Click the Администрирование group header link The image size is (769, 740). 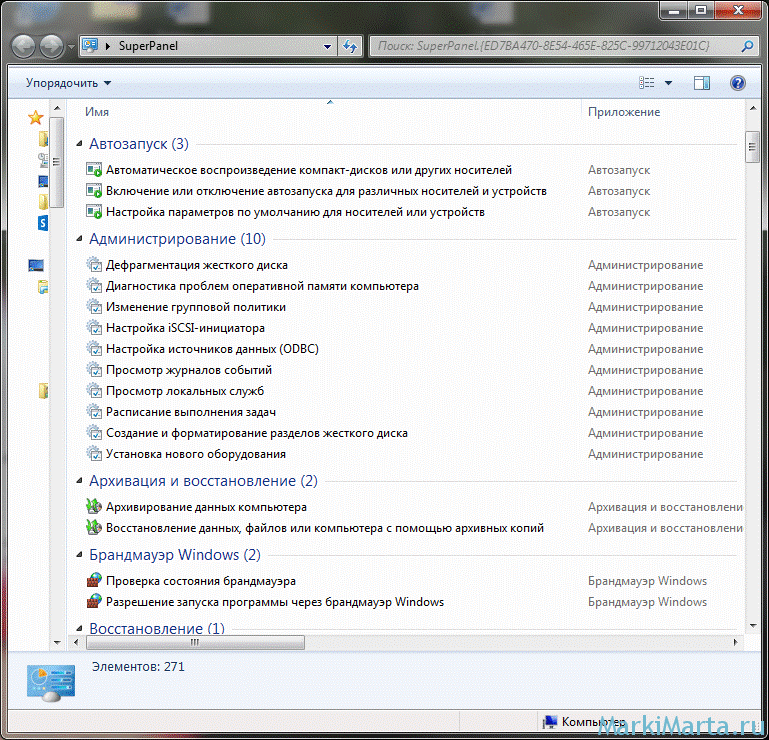[x=177, y=239]
